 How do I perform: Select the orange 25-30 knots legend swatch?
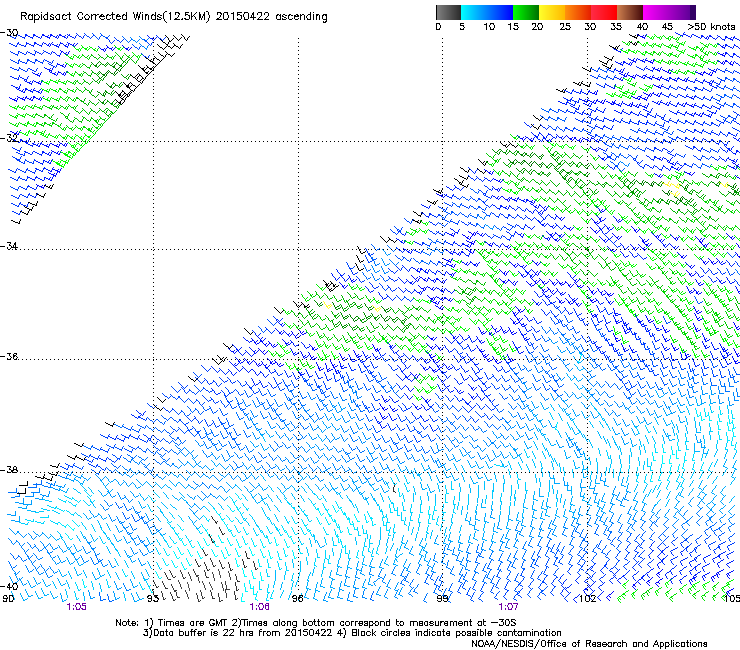(x=578, y=12)
